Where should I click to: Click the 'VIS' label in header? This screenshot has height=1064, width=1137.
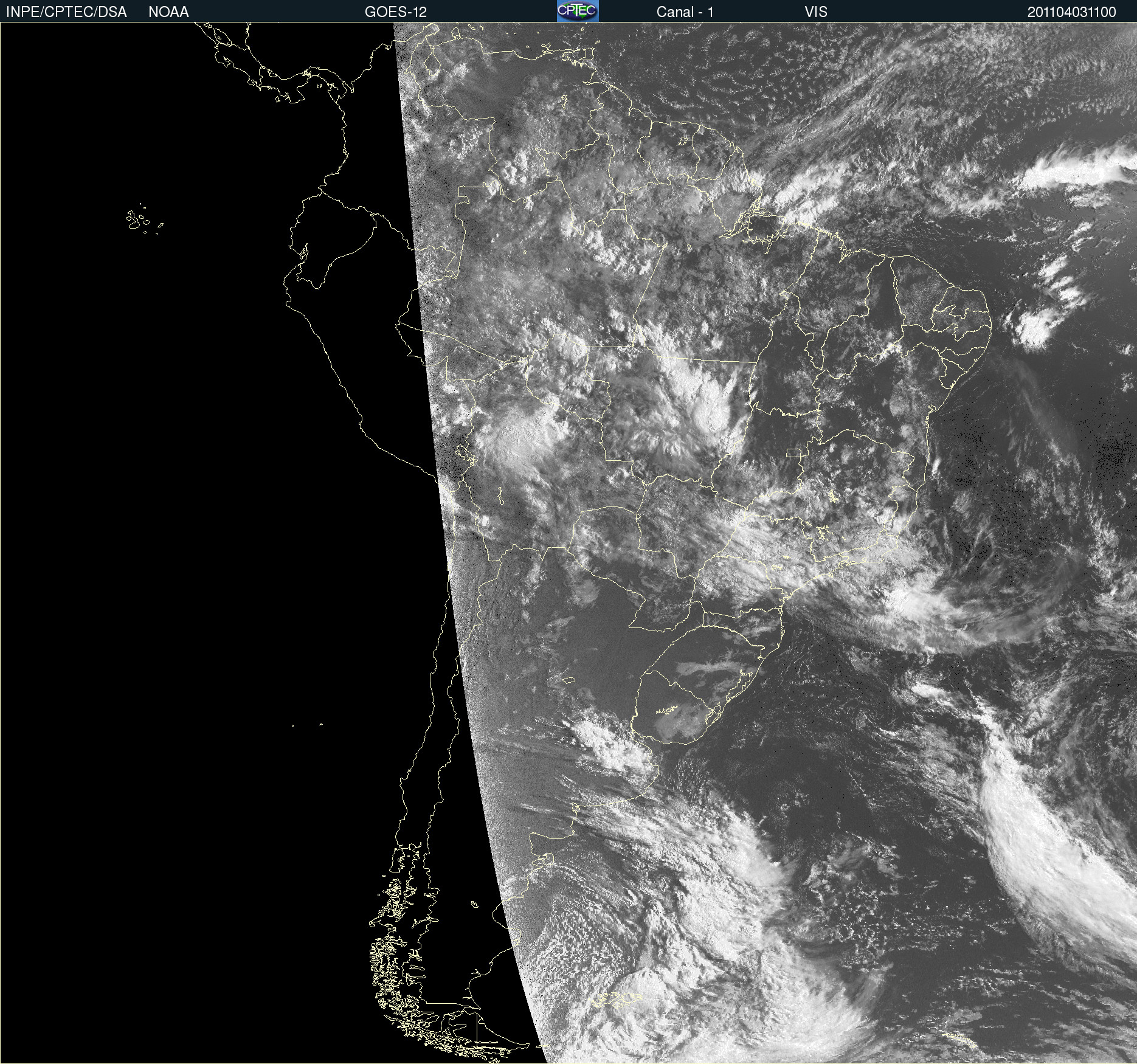(x=816, y=12)
